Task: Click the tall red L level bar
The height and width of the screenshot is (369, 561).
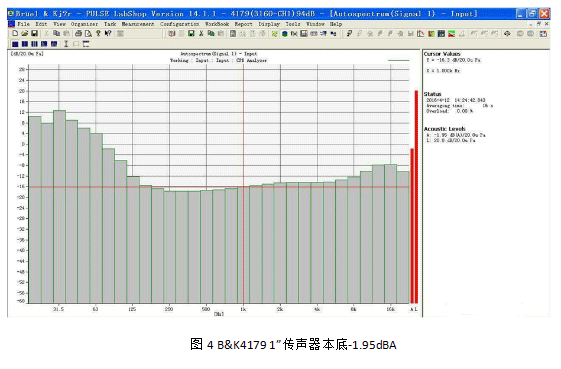Action: coord(416,197)
